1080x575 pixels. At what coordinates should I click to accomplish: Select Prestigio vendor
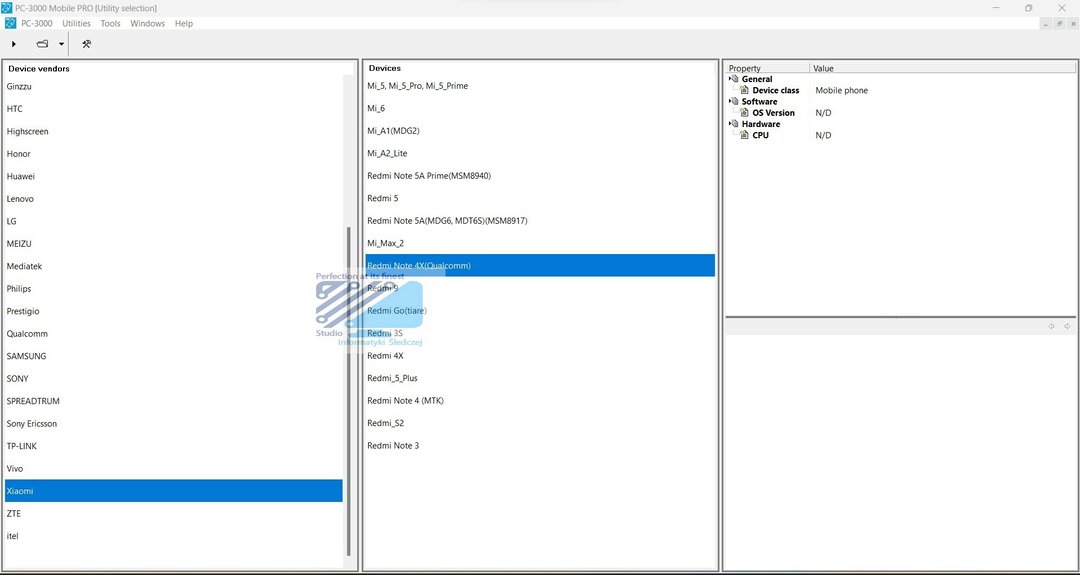click(x=174, y=311)
